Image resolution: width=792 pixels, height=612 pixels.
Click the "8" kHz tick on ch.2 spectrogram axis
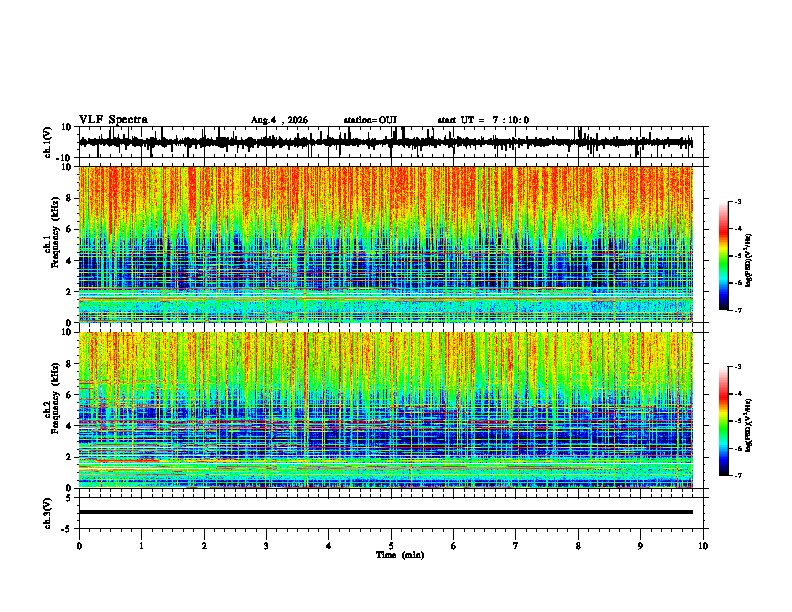(69, 364)
